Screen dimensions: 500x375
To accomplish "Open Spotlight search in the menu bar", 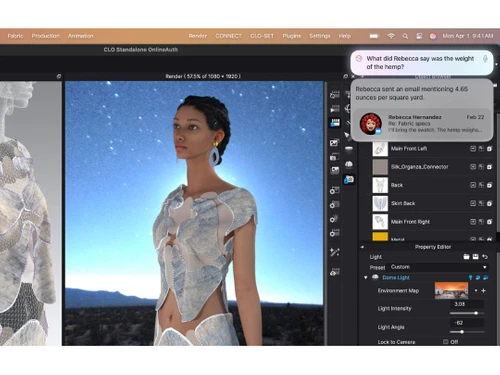I will 405,36.
